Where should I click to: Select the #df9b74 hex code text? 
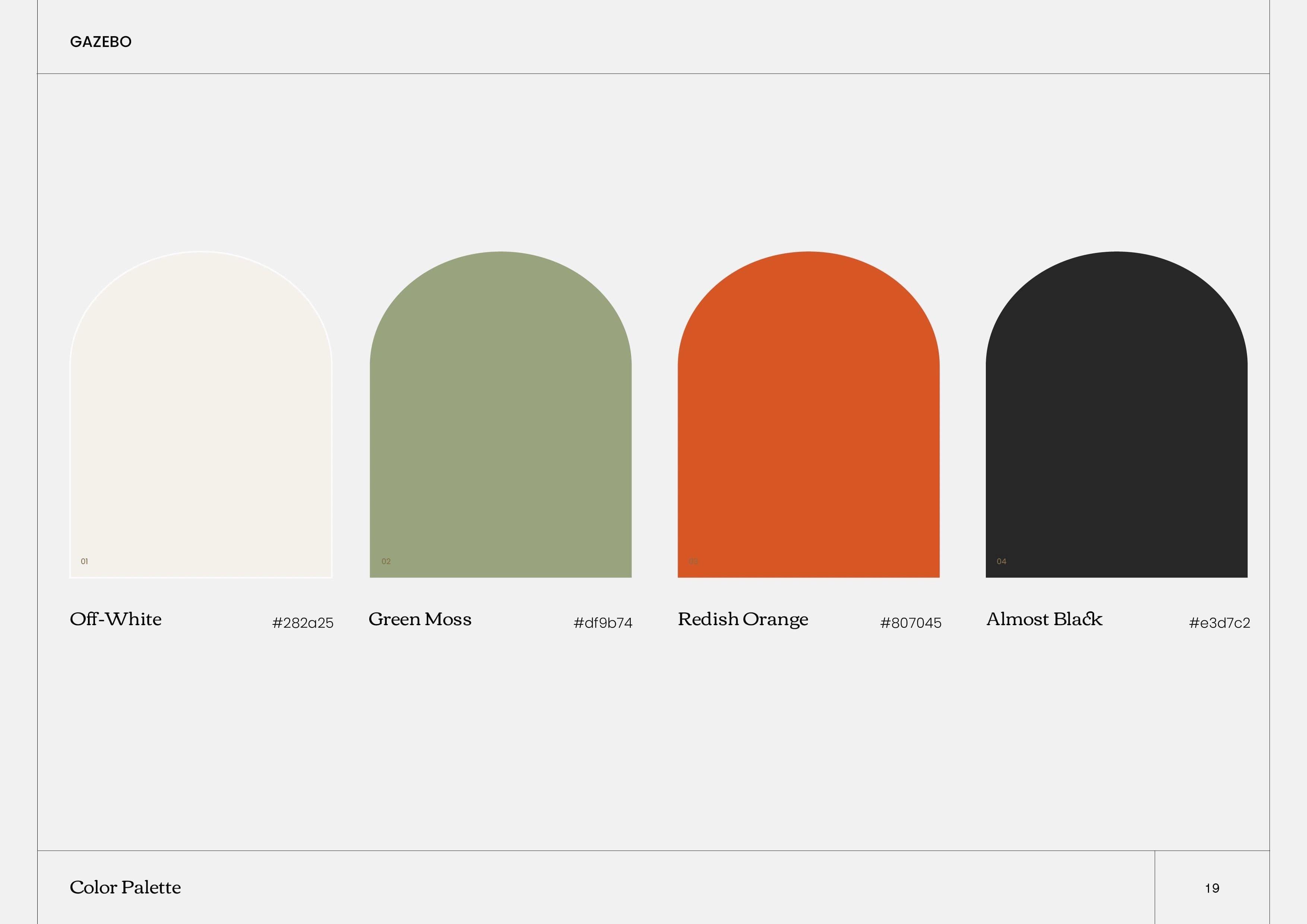(x=603, y=623)
